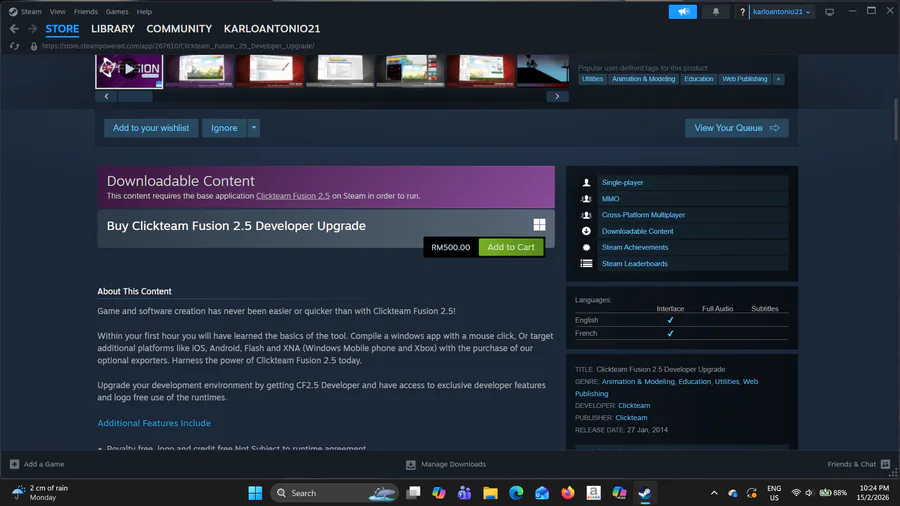The height and width of the screenshot is (506, 900).
Task: Click the Cross-Platform Multiplayer icon
Action: 586,215
